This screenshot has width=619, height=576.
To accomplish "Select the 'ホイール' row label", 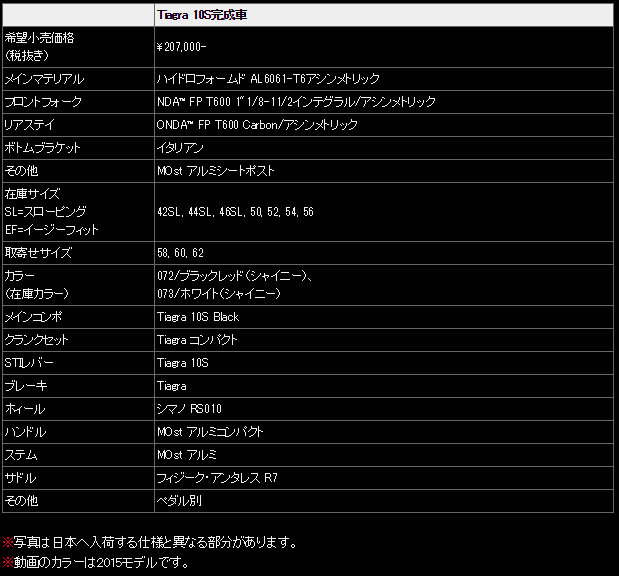I will coord(25,409).
